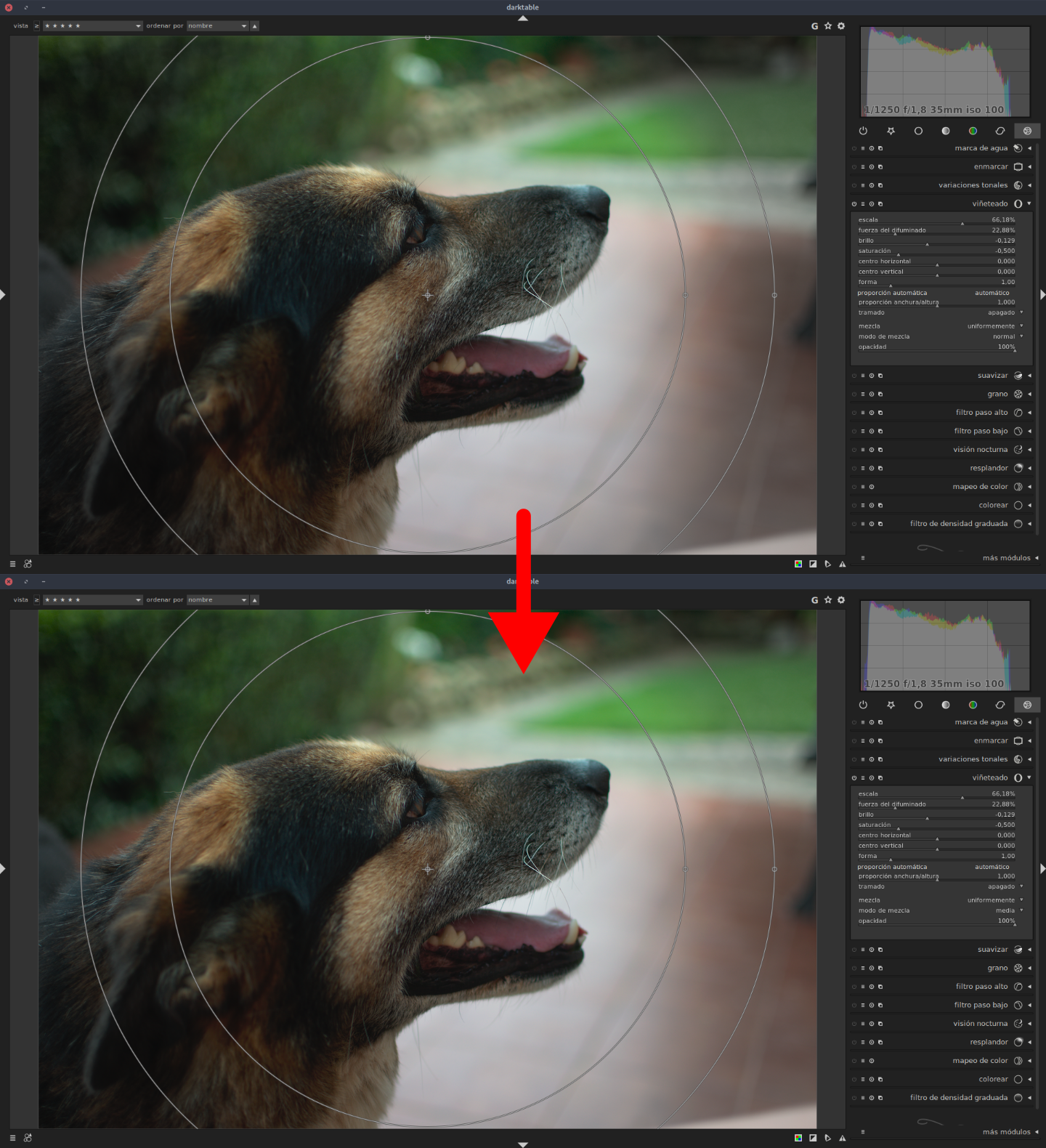
Task: Click 'automático' proportion button in top window
Action: tap(992, 293)
